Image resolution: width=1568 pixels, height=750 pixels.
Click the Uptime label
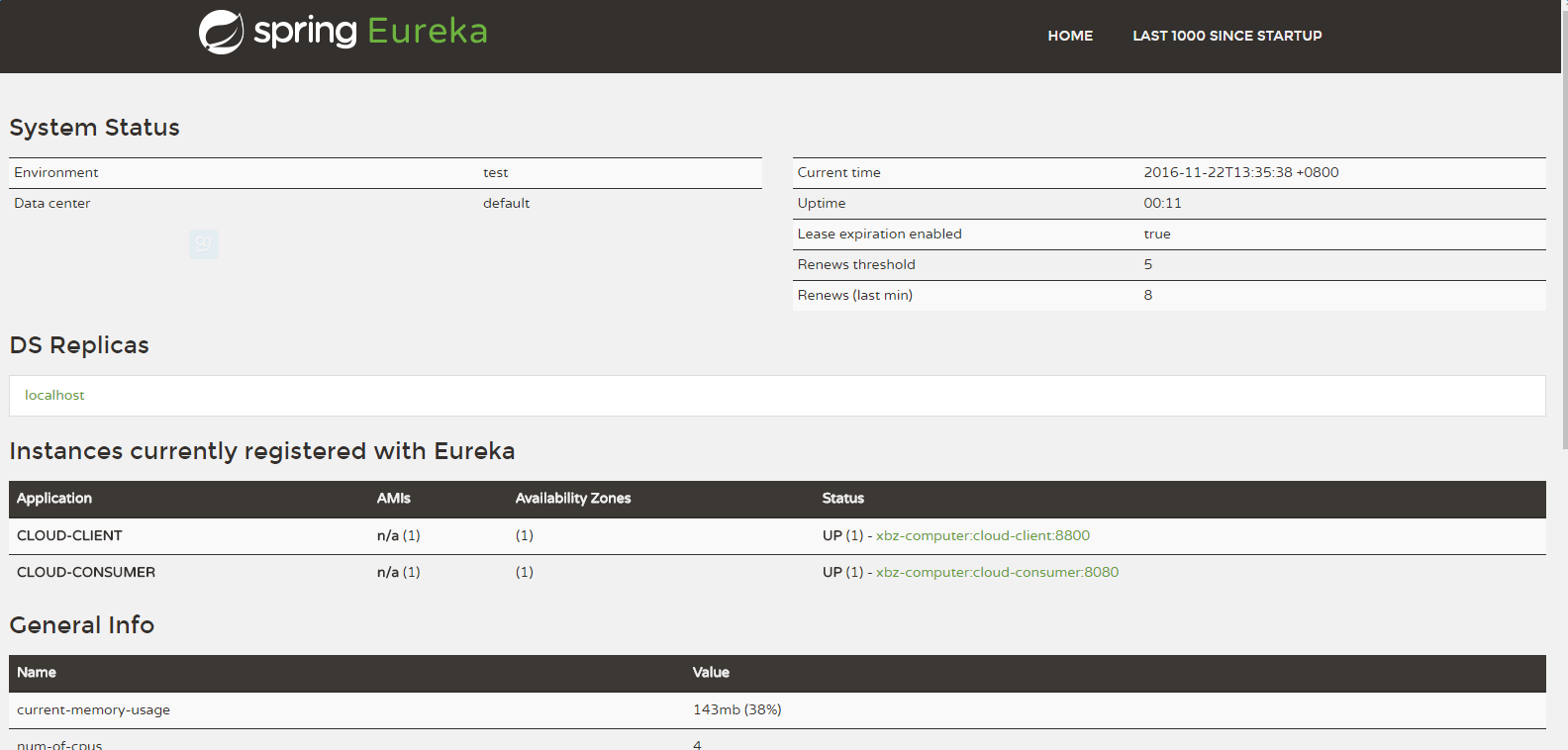click(x=822, y=203)
